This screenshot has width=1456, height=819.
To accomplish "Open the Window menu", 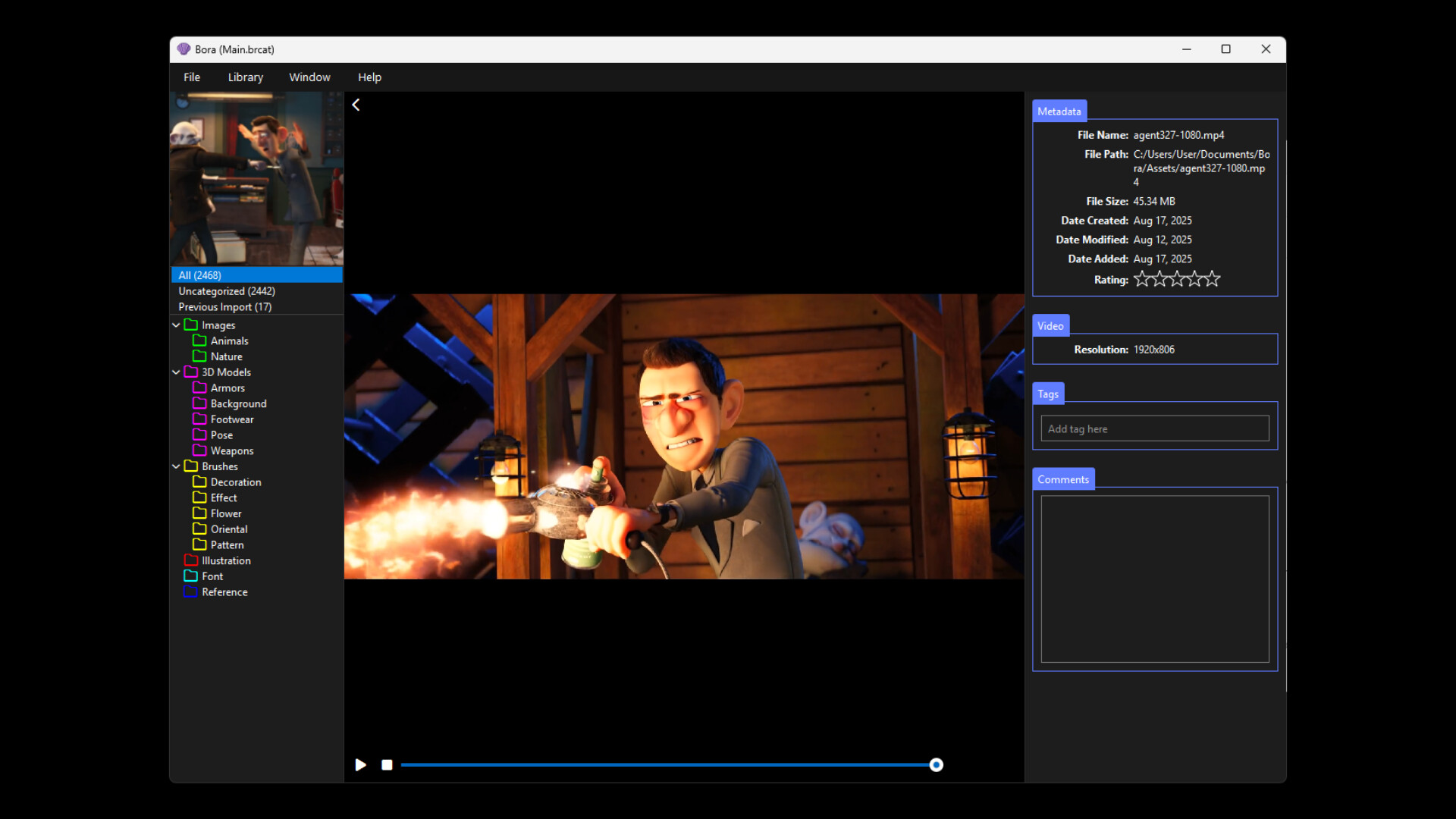I will (309, 77).
